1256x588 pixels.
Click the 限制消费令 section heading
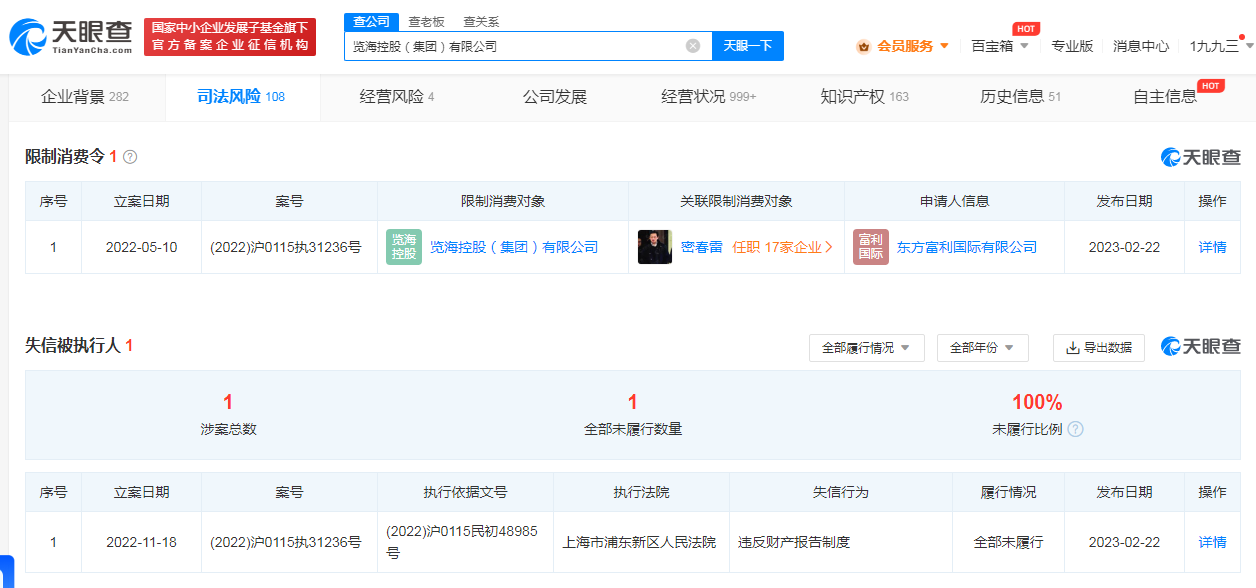pyautogui.click(x=65, y=156)
